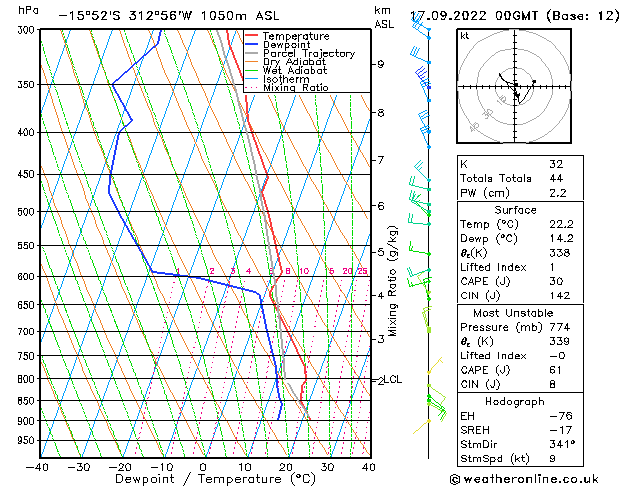Click the red Temperature legend line swatch
Screen dimensions: 629x486
click(x=252, y=36)
